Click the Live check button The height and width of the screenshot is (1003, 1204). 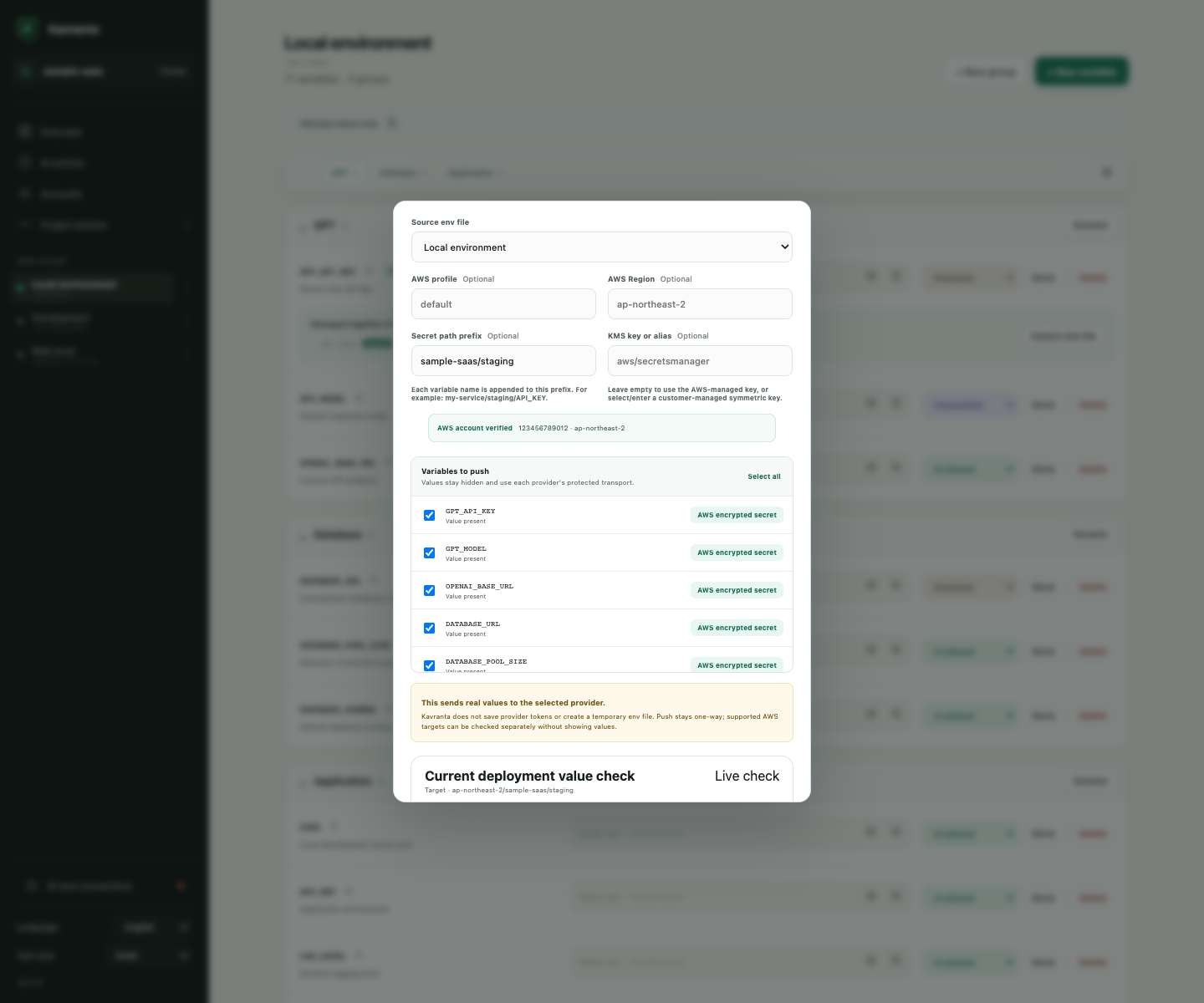click(747, 776)
